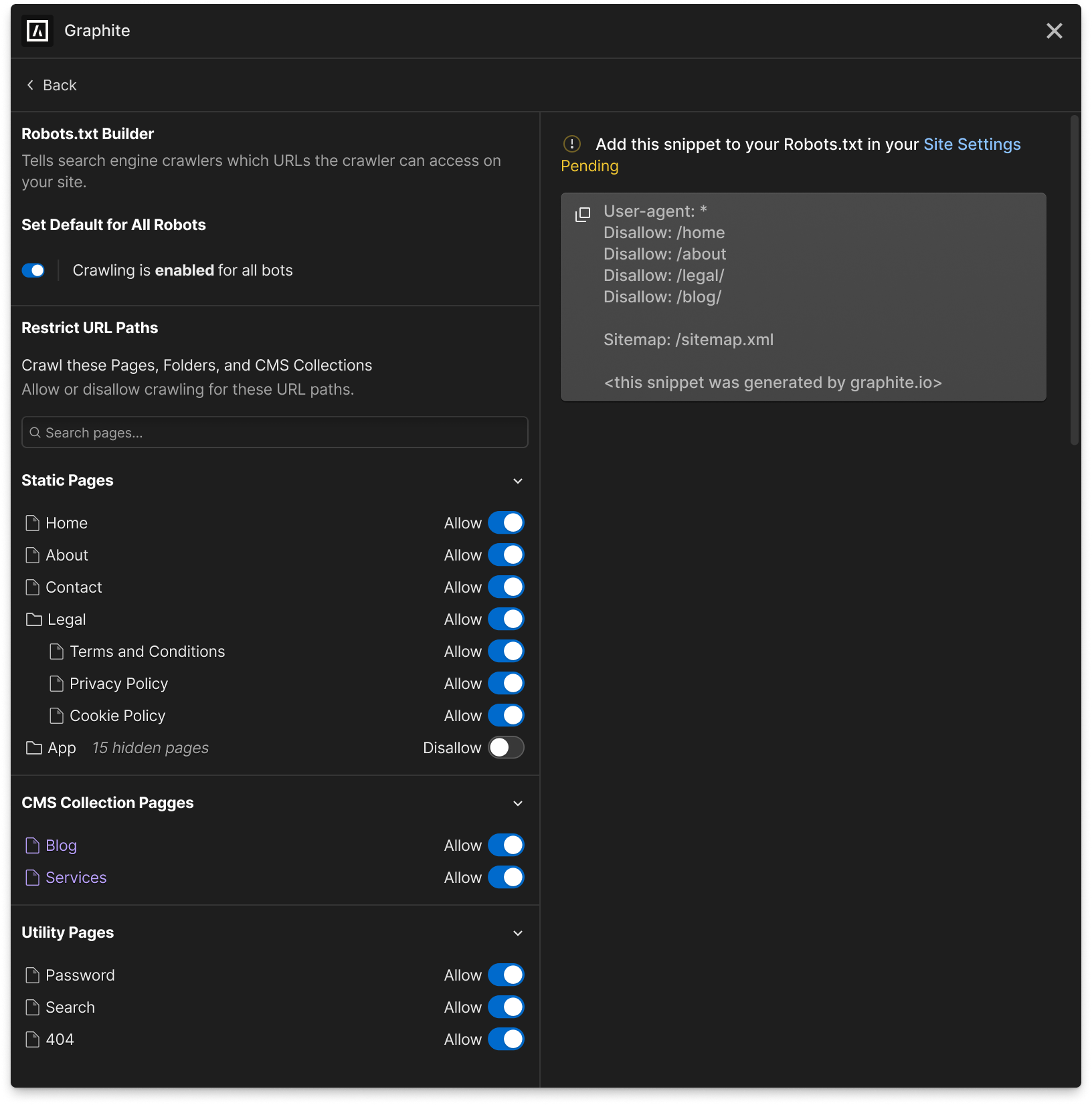Copy the robots.txt snippet with copy icon
The width and height of the screenshot is (1092, 1105).
tap(583, 214)
